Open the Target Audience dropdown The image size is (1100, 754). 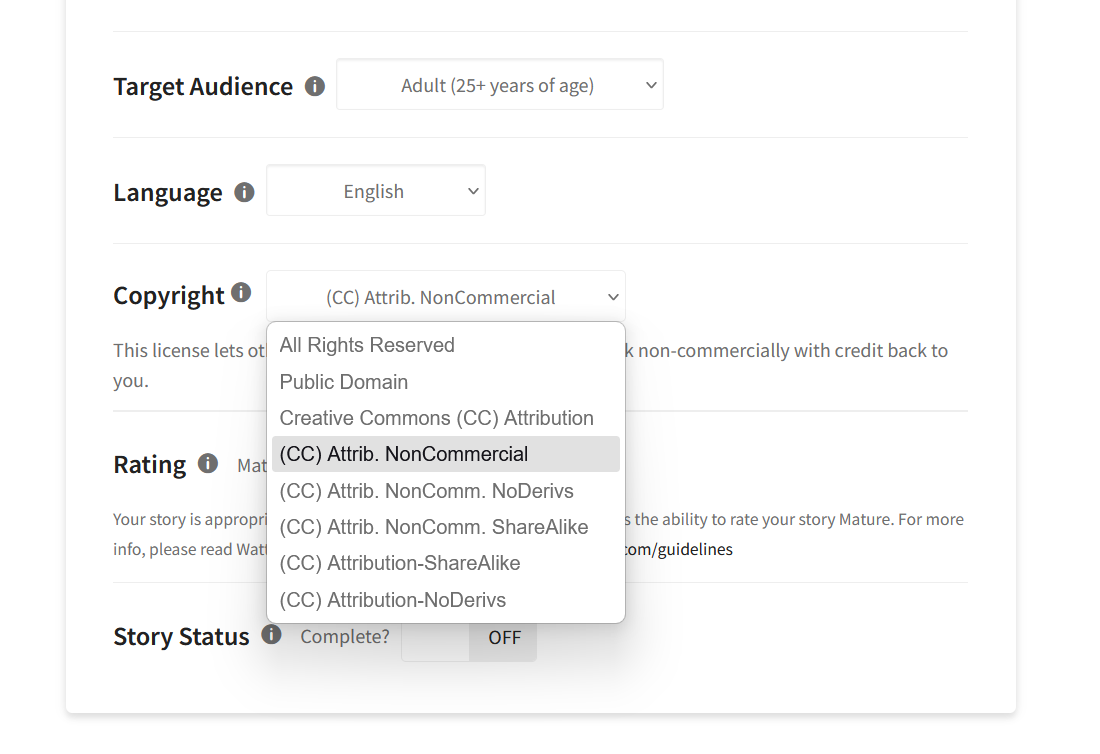pyautogui.click(x=499, y=85)
